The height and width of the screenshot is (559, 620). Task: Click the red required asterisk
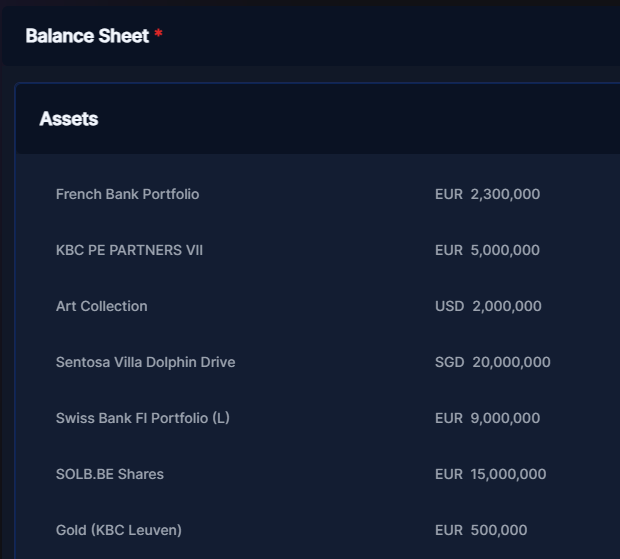point(158,33)
